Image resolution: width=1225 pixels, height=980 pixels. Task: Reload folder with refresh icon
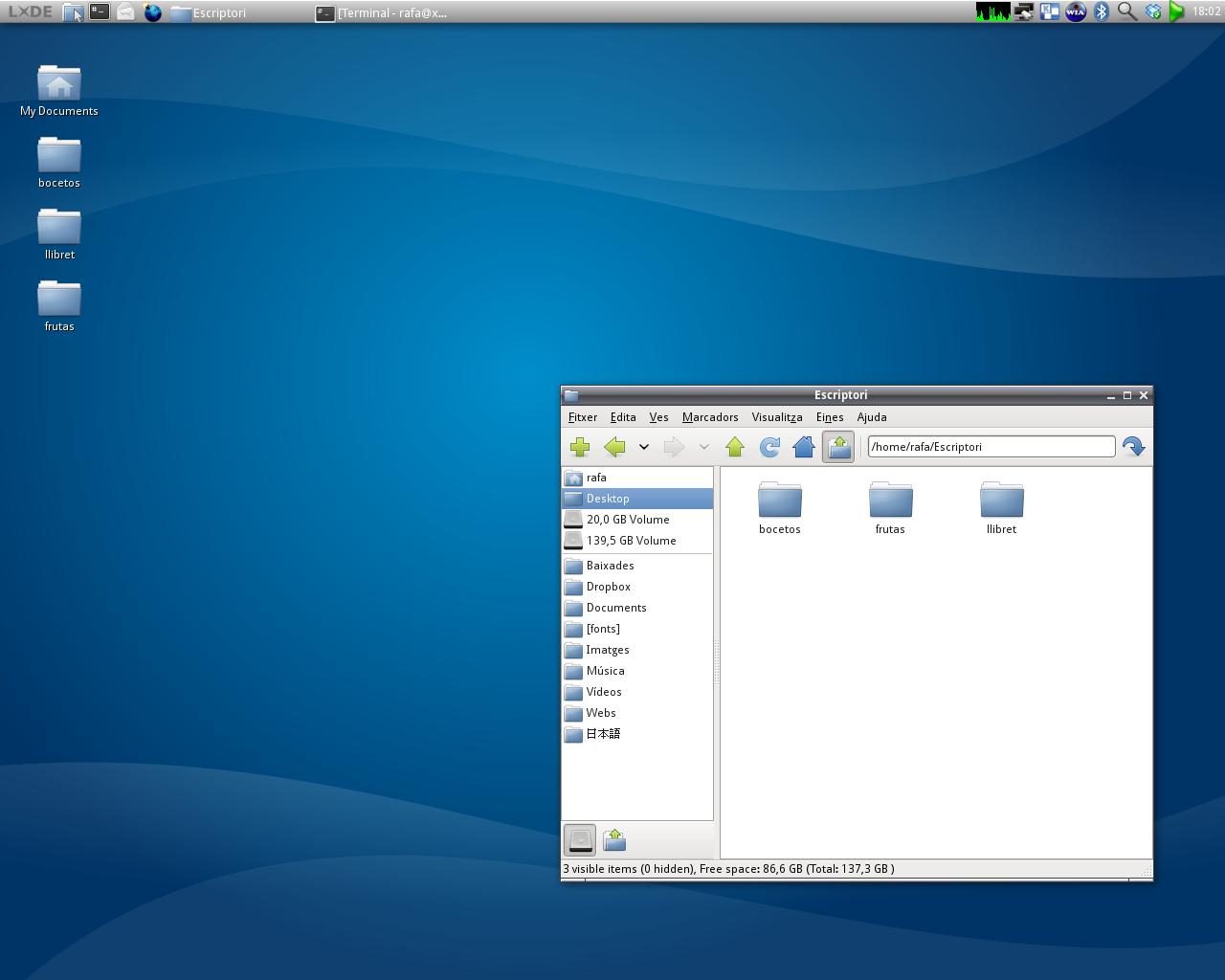[769, 447]
